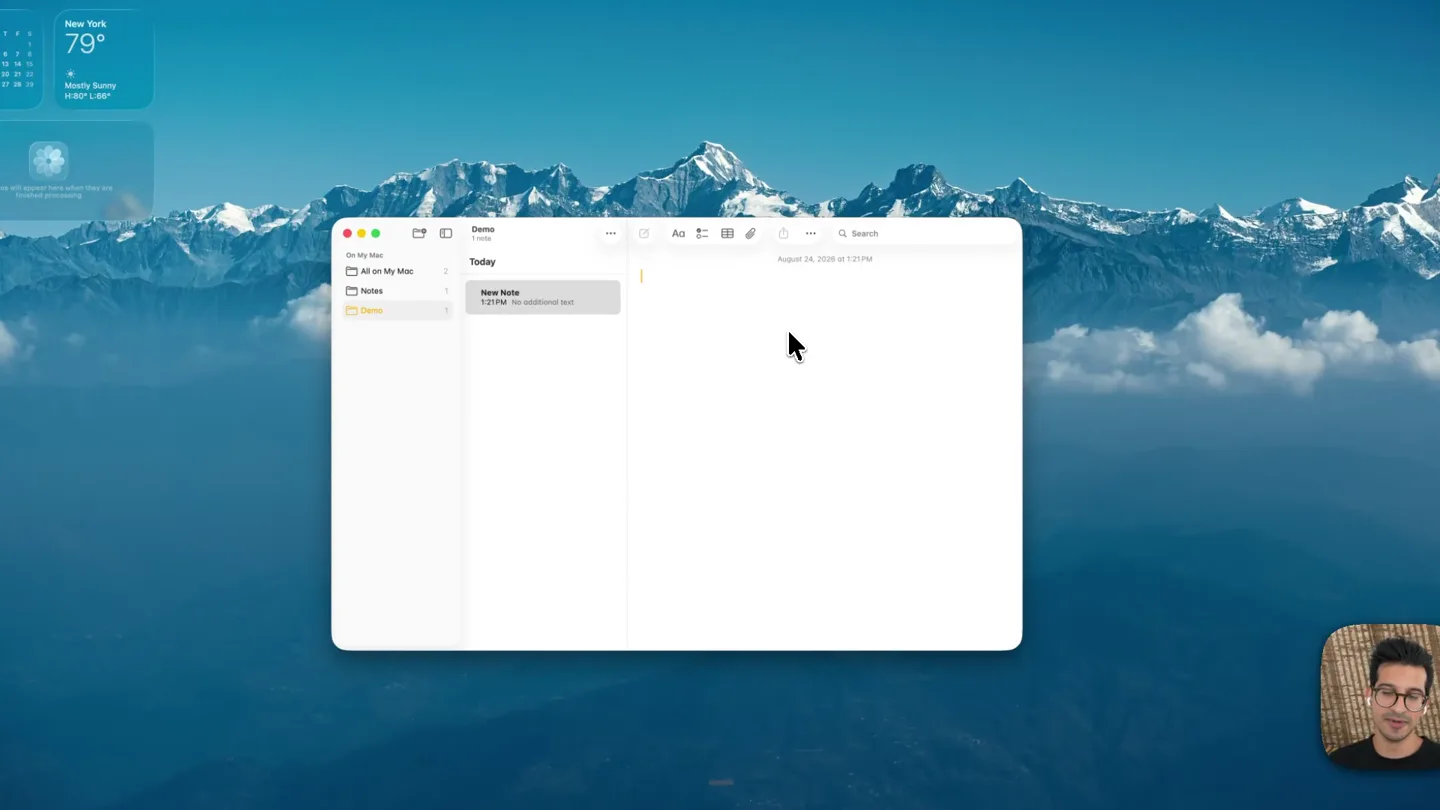
Task: Open the Notes folder
Action: (x=397, y=291)
